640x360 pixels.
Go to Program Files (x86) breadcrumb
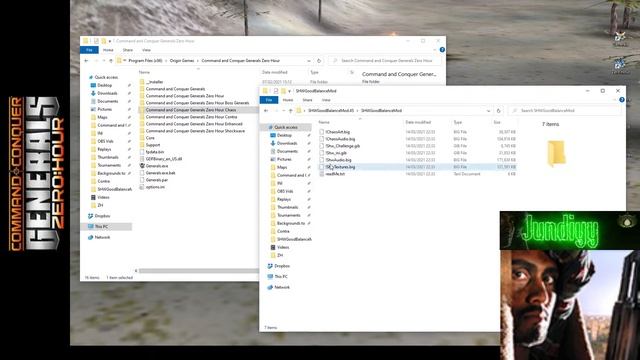point(145,60)
